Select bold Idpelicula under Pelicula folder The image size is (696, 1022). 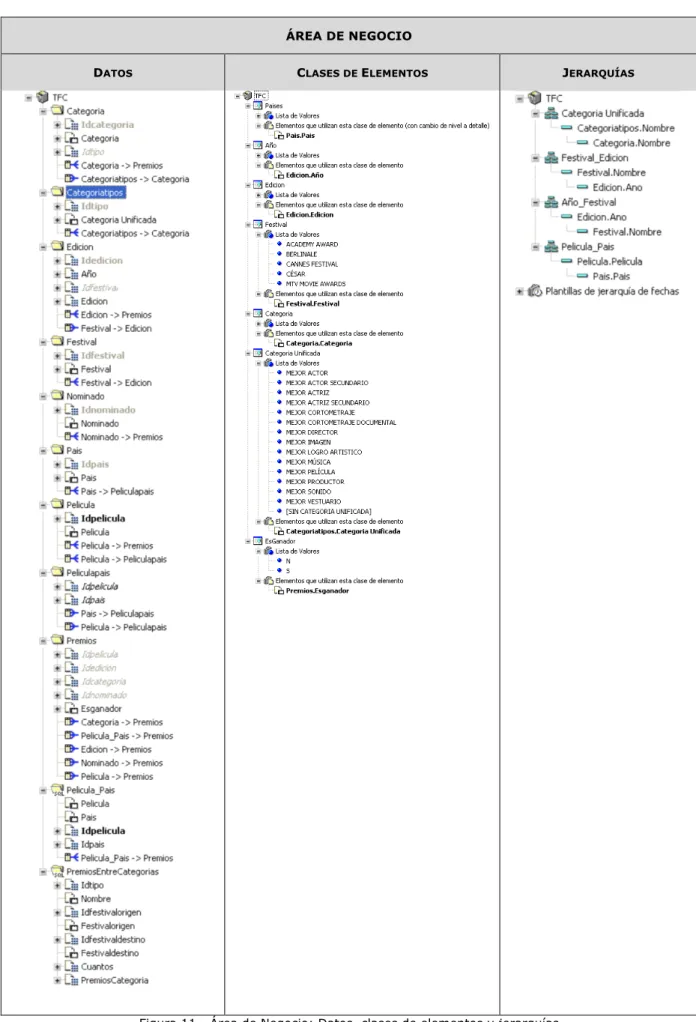pyautogui.click(x=103, y=518)
